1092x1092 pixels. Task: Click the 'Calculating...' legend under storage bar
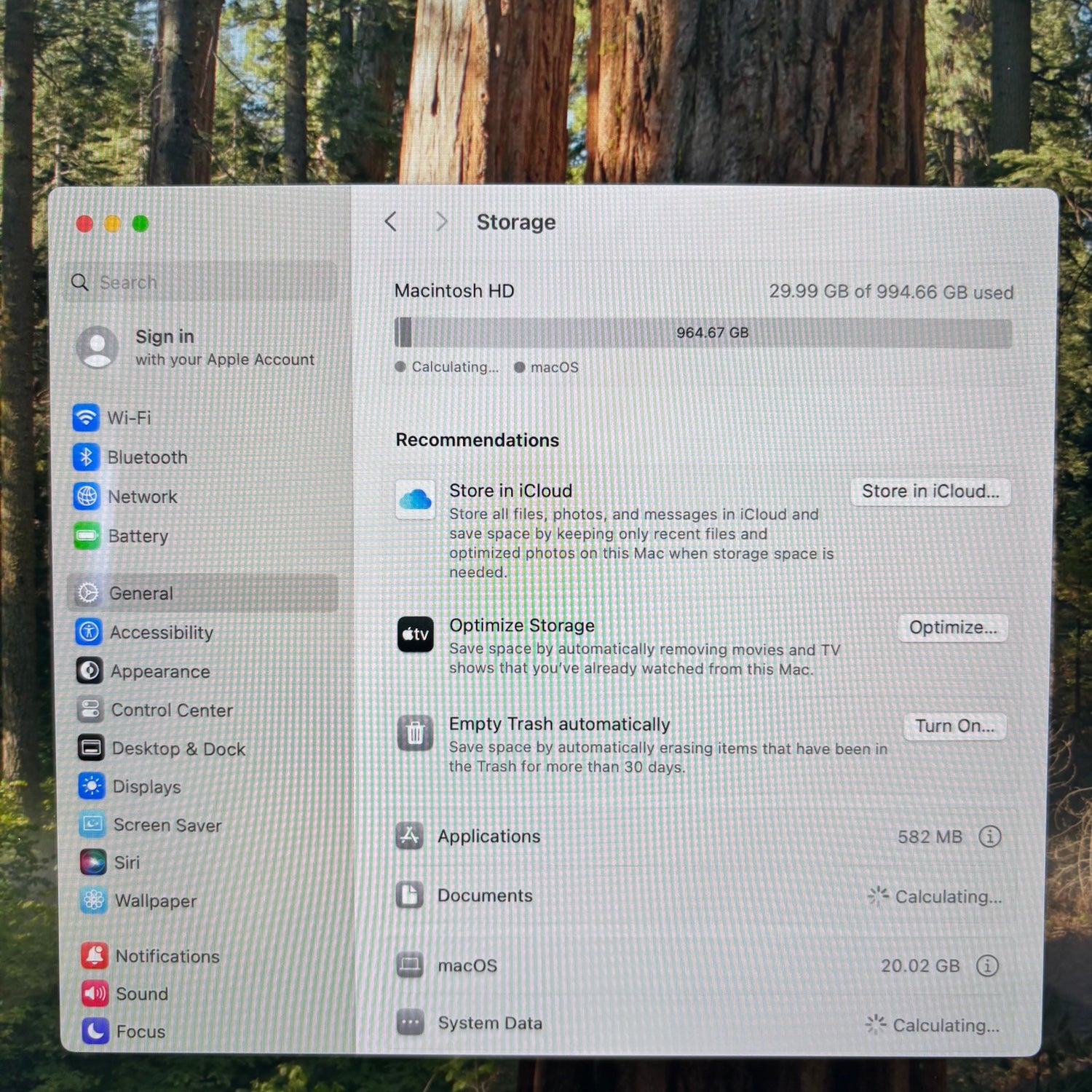point(447,367)
